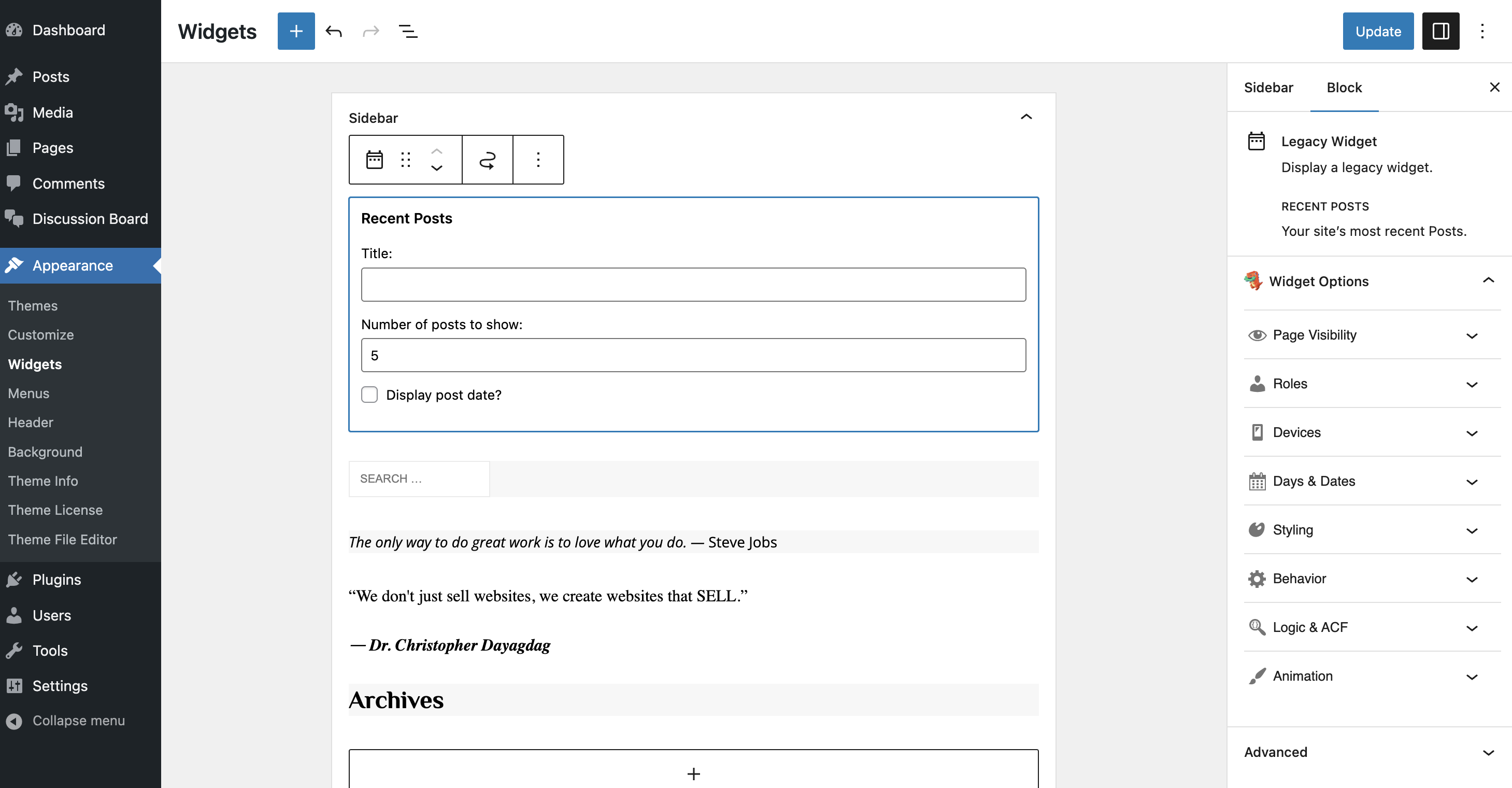Expand the Page Visibility section
The height and width of the screenshot is (788, 1512).
coord(1370,335)
